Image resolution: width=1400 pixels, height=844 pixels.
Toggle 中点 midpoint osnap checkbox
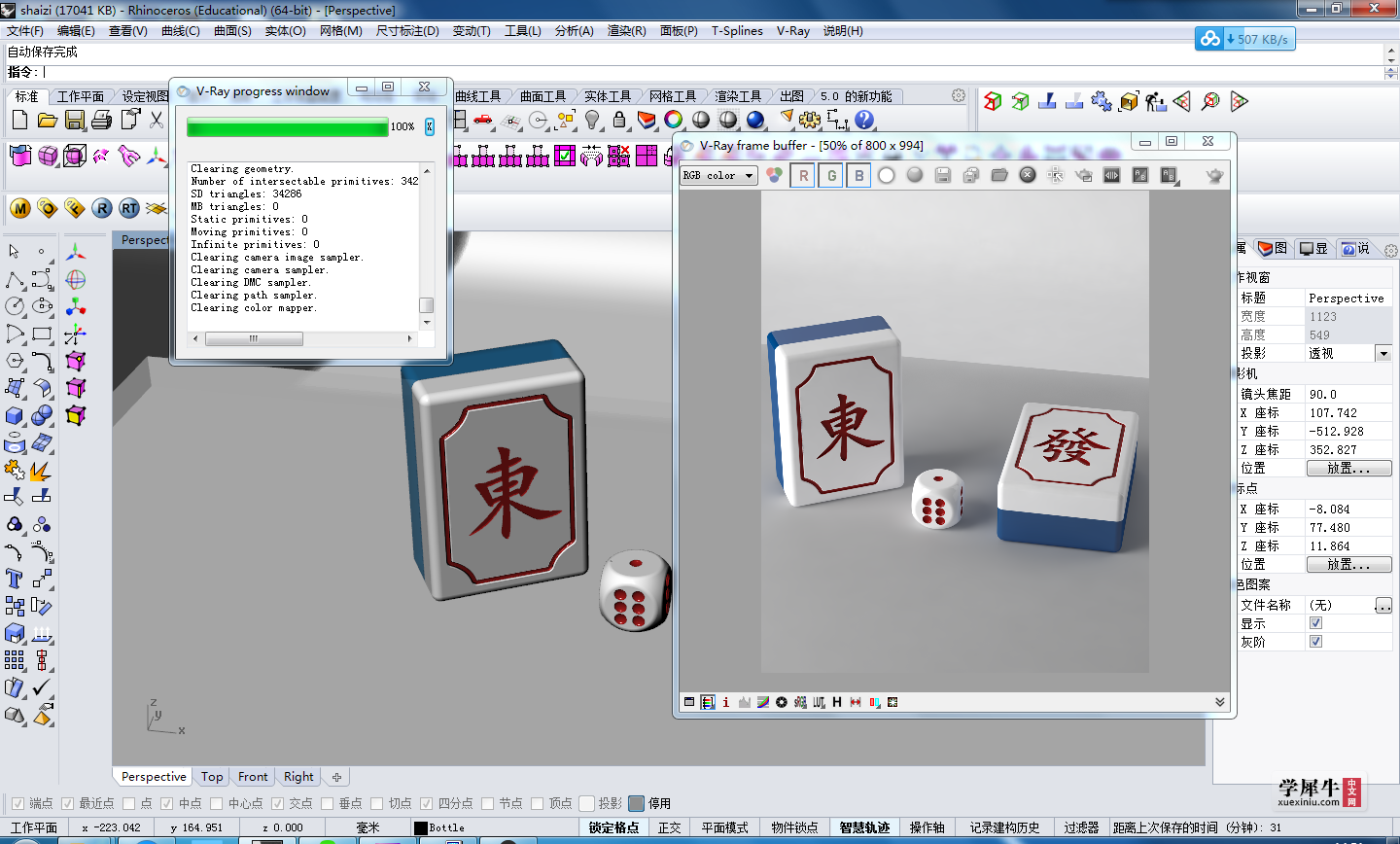(167, 803)
